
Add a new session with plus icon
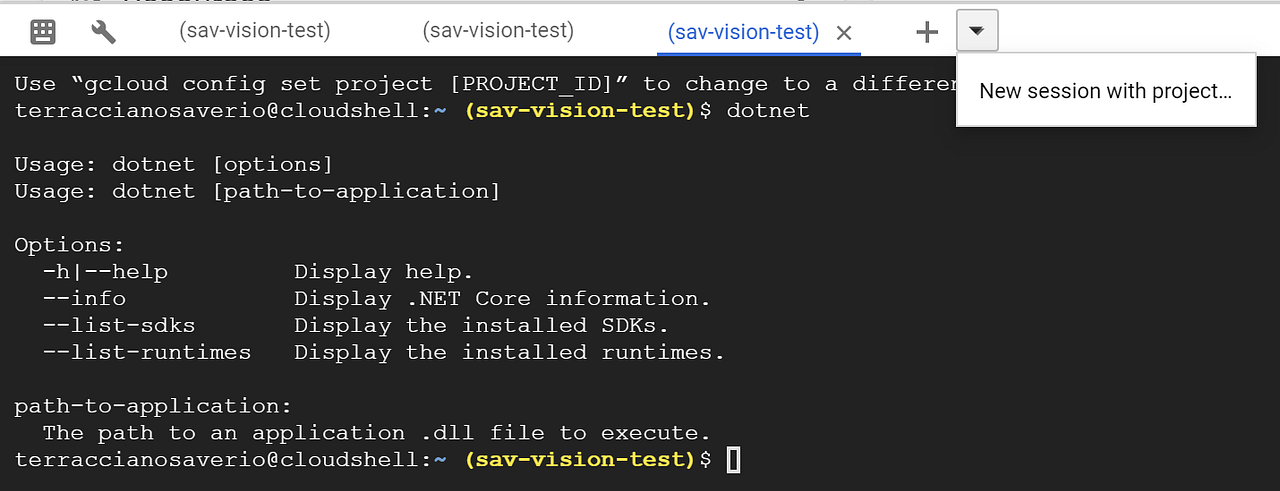(927, 32)
